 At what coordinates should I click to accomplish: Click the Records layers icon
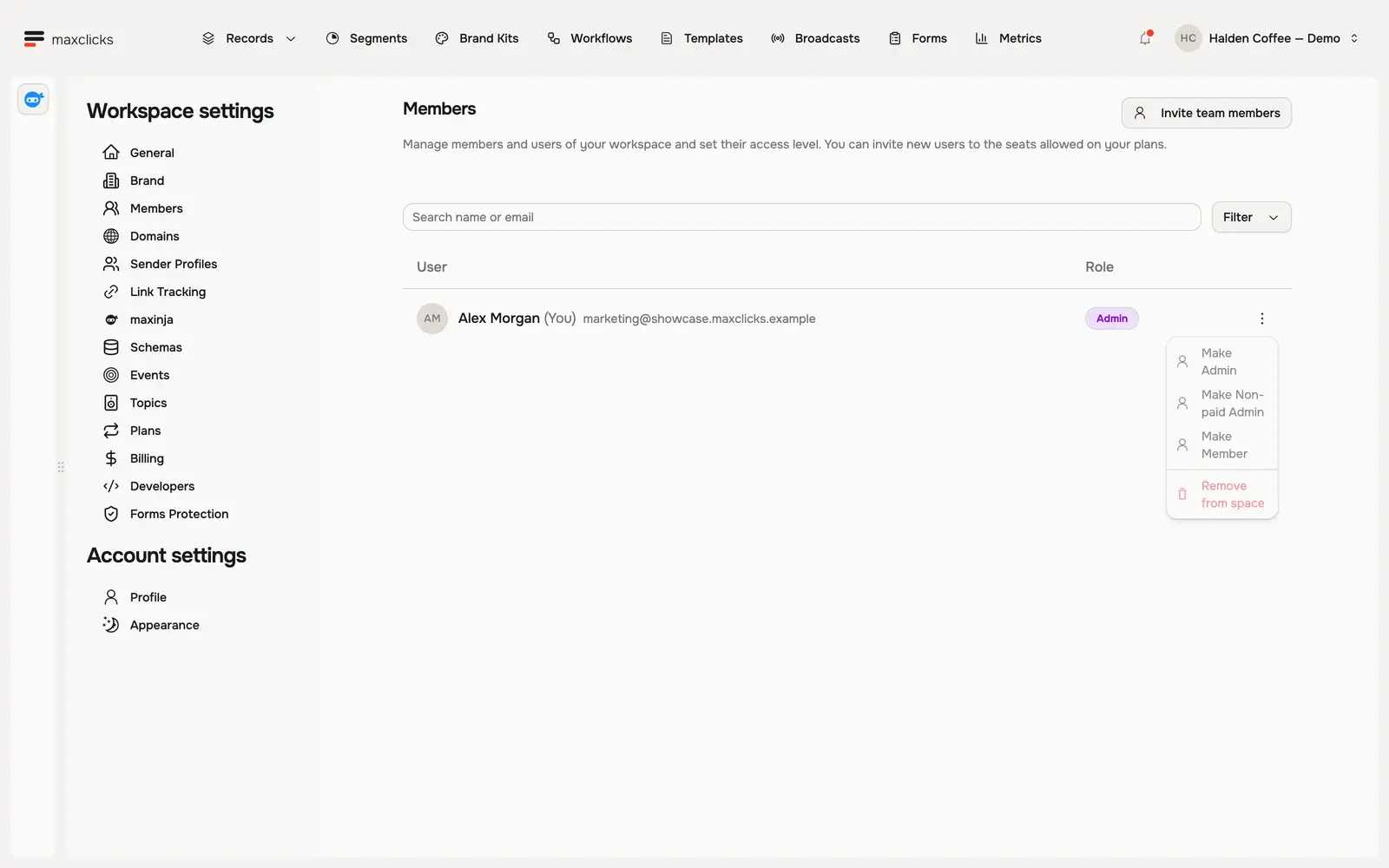(208, 38)
